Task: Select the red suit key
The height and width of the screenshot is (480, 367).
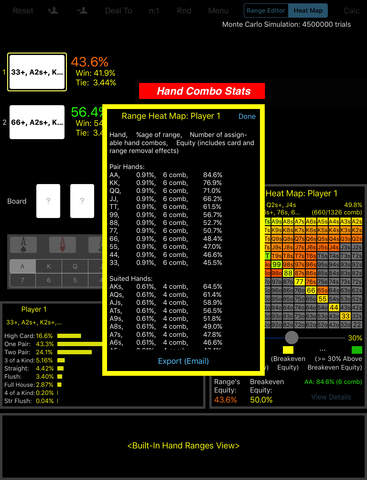Action: (x=62, y=244)
